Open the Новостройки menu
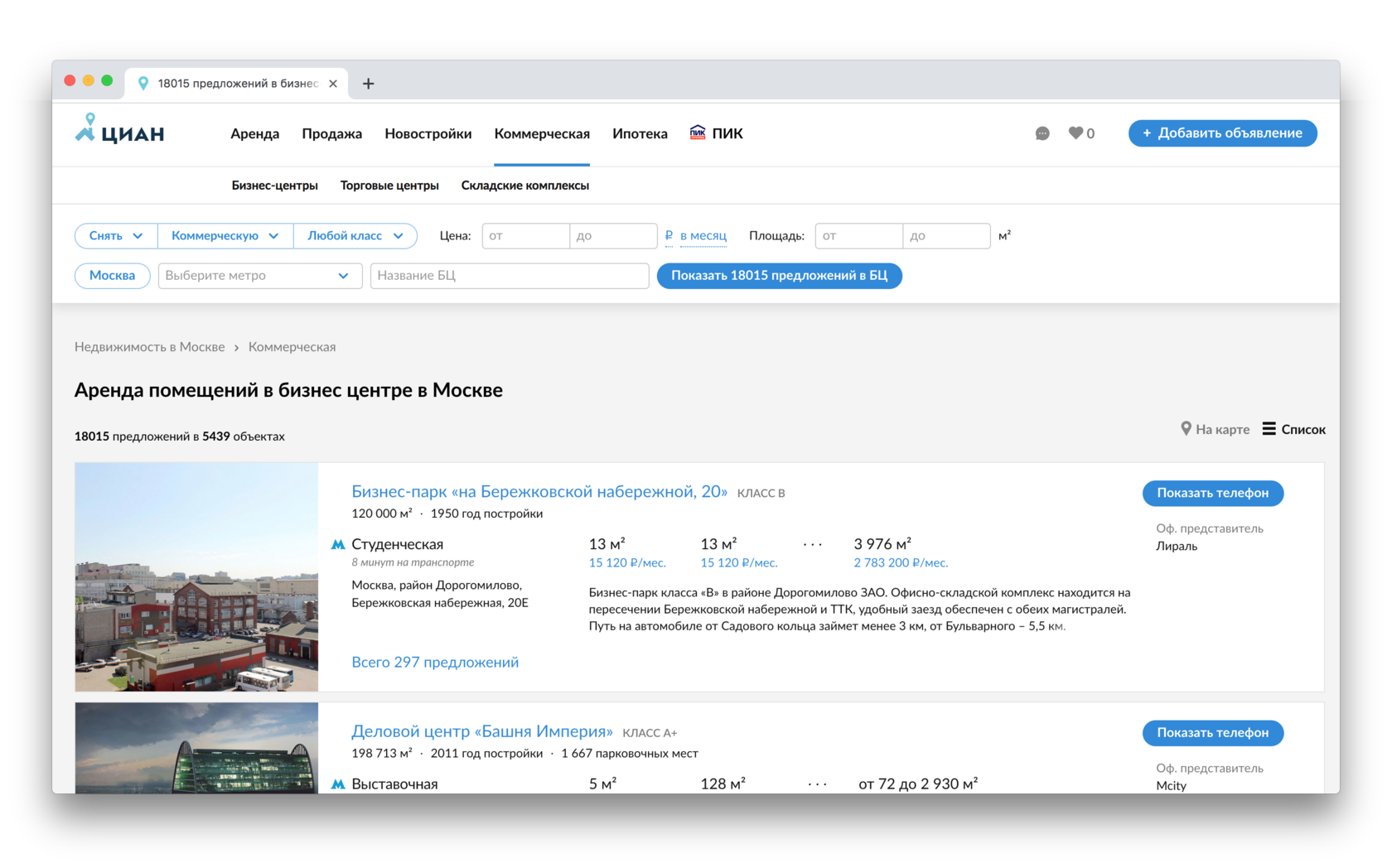Viewport: 1392px width, 868px height. tap(428, 133)
